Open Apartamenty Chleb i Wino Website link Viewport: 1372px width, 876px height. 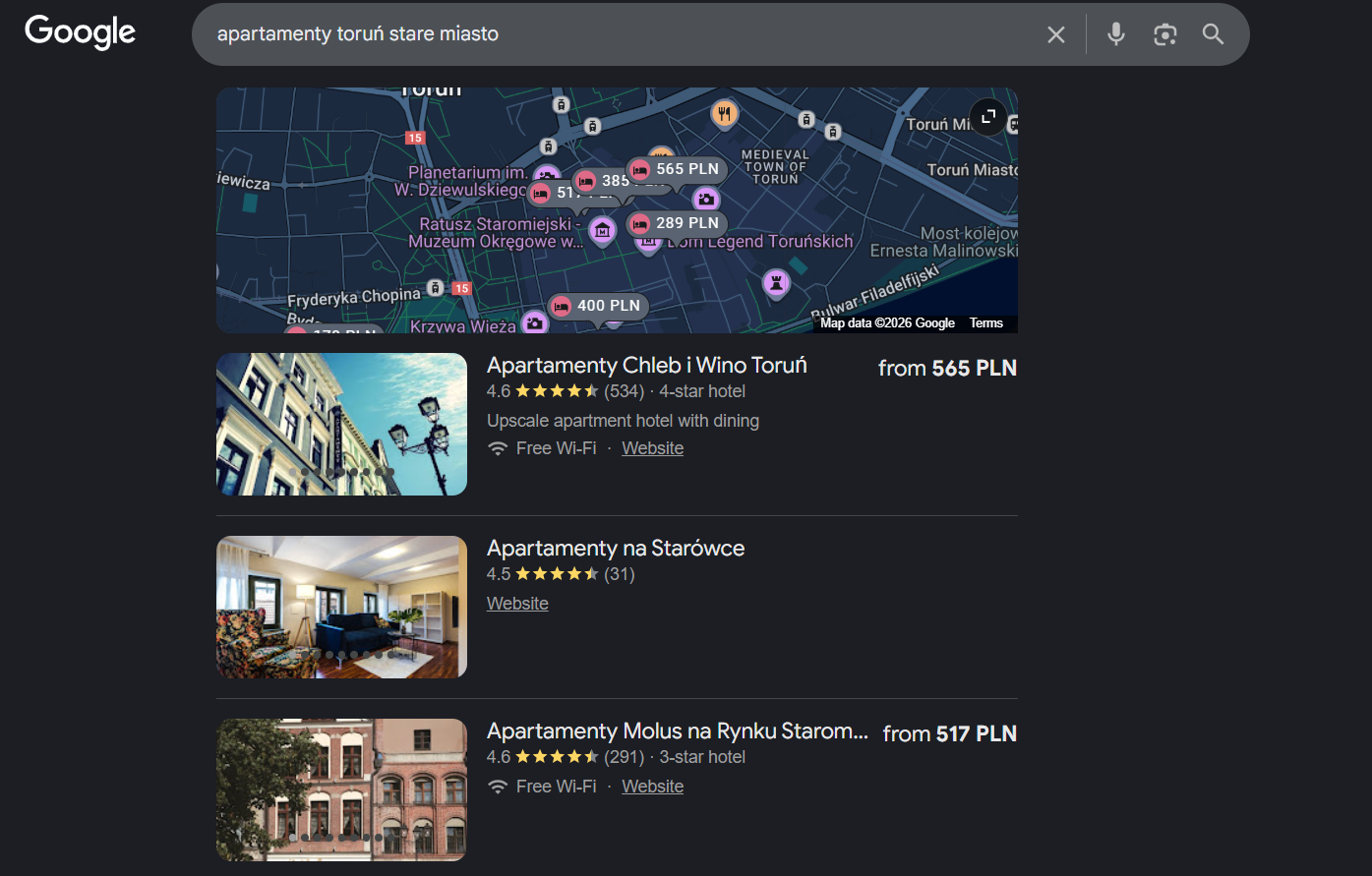coord(652,448)
